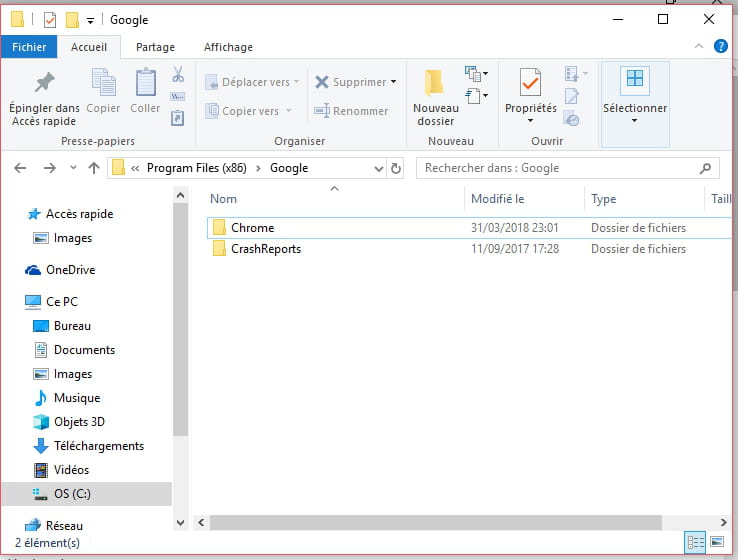Click Déplacer vers button
Viewport: 738px width, 560px height.
252,82
